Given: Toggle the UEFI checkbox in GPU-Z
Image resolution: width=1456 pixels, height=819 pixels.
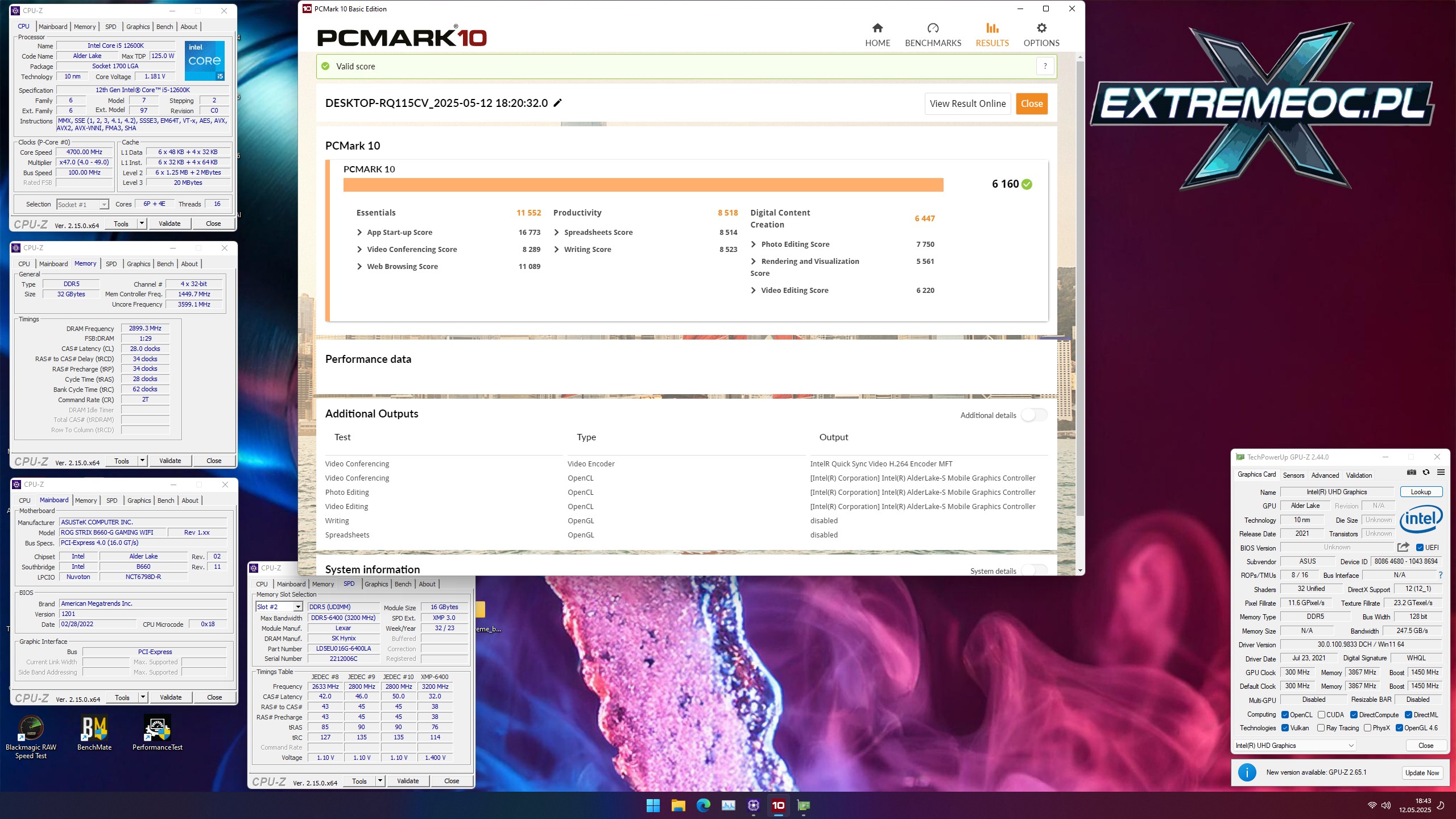Looking at the screenshot, I should click(1420, 548).
